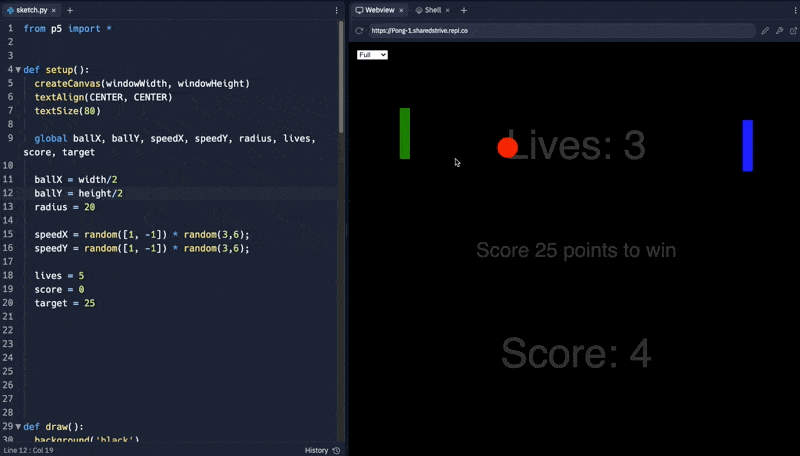Add a new editor tab next to sketch.py
The height and width of the screenshot is (456, 800).
tap(70, 10)
